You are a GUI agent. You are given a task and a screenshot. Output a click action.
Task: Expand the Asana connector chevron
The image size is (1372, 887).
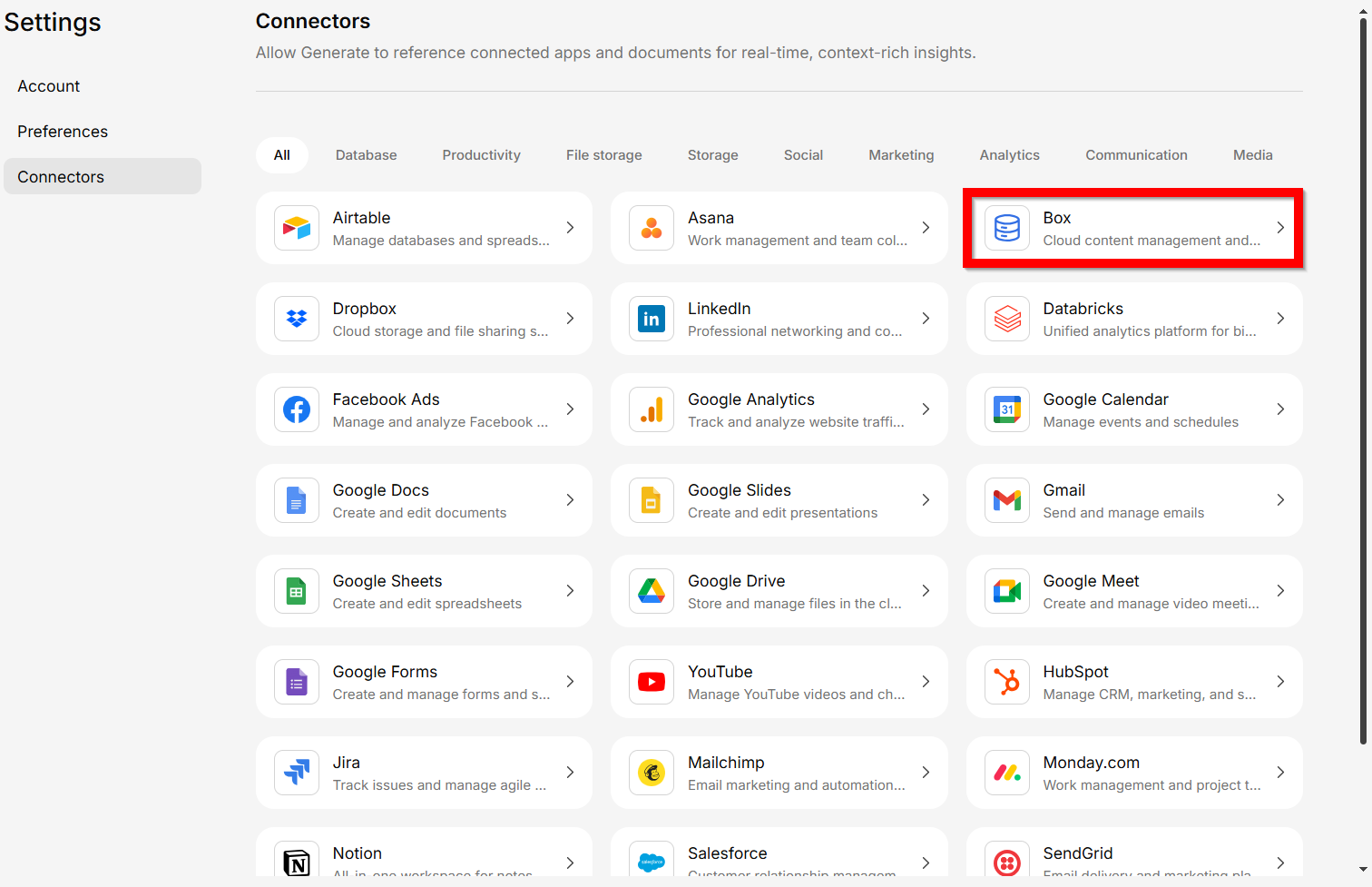[926, 228]
